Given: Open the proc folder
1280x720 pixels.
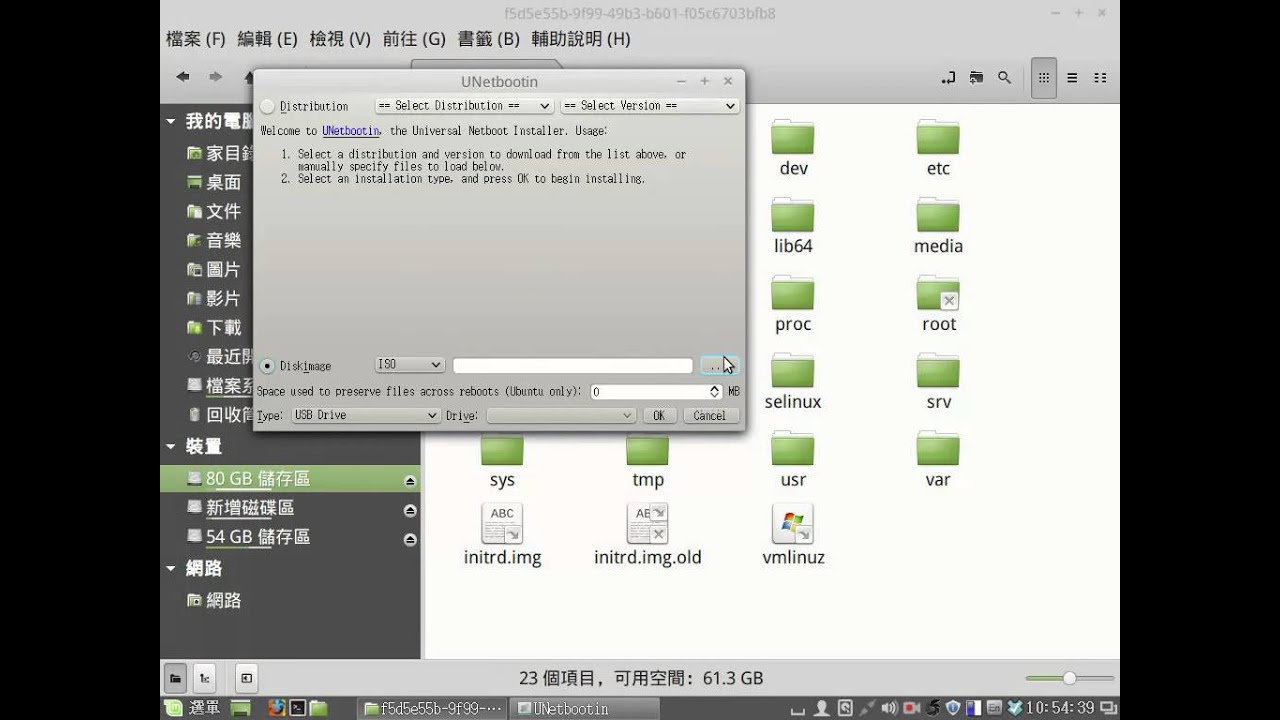Looking at the screenshot, I should tap(793, 303).
